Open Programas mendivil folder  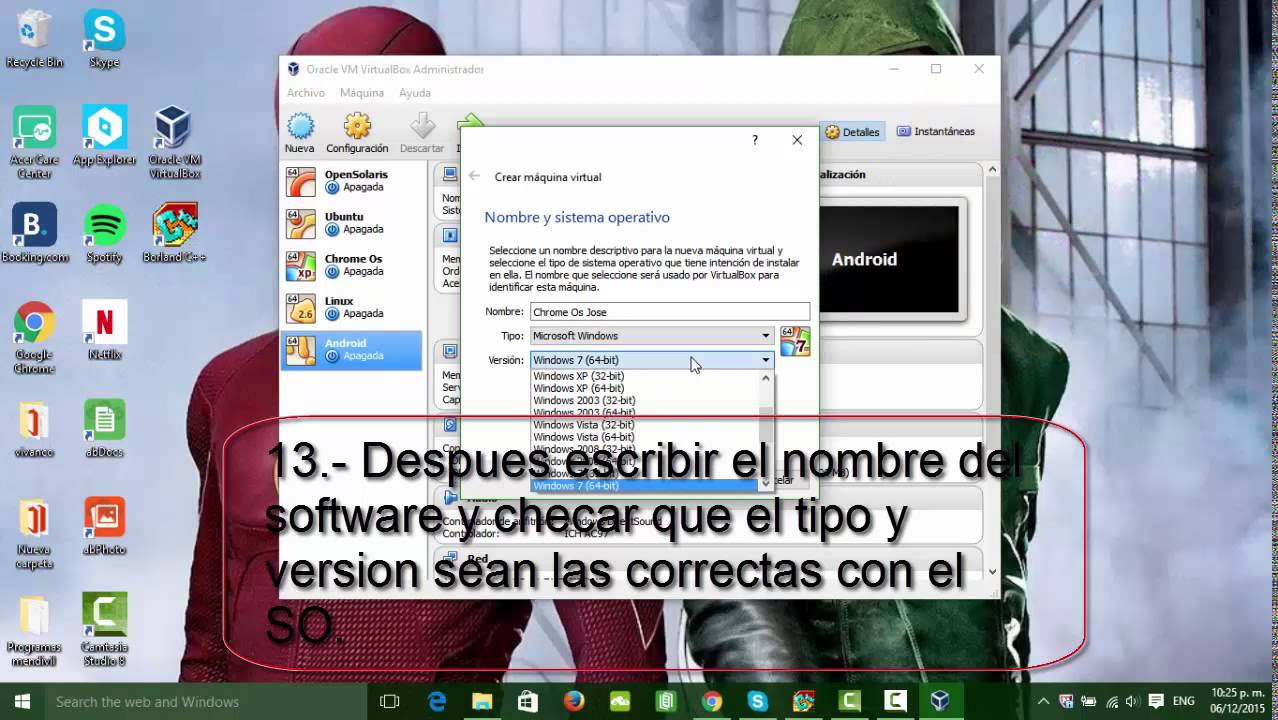pos(34,631)
